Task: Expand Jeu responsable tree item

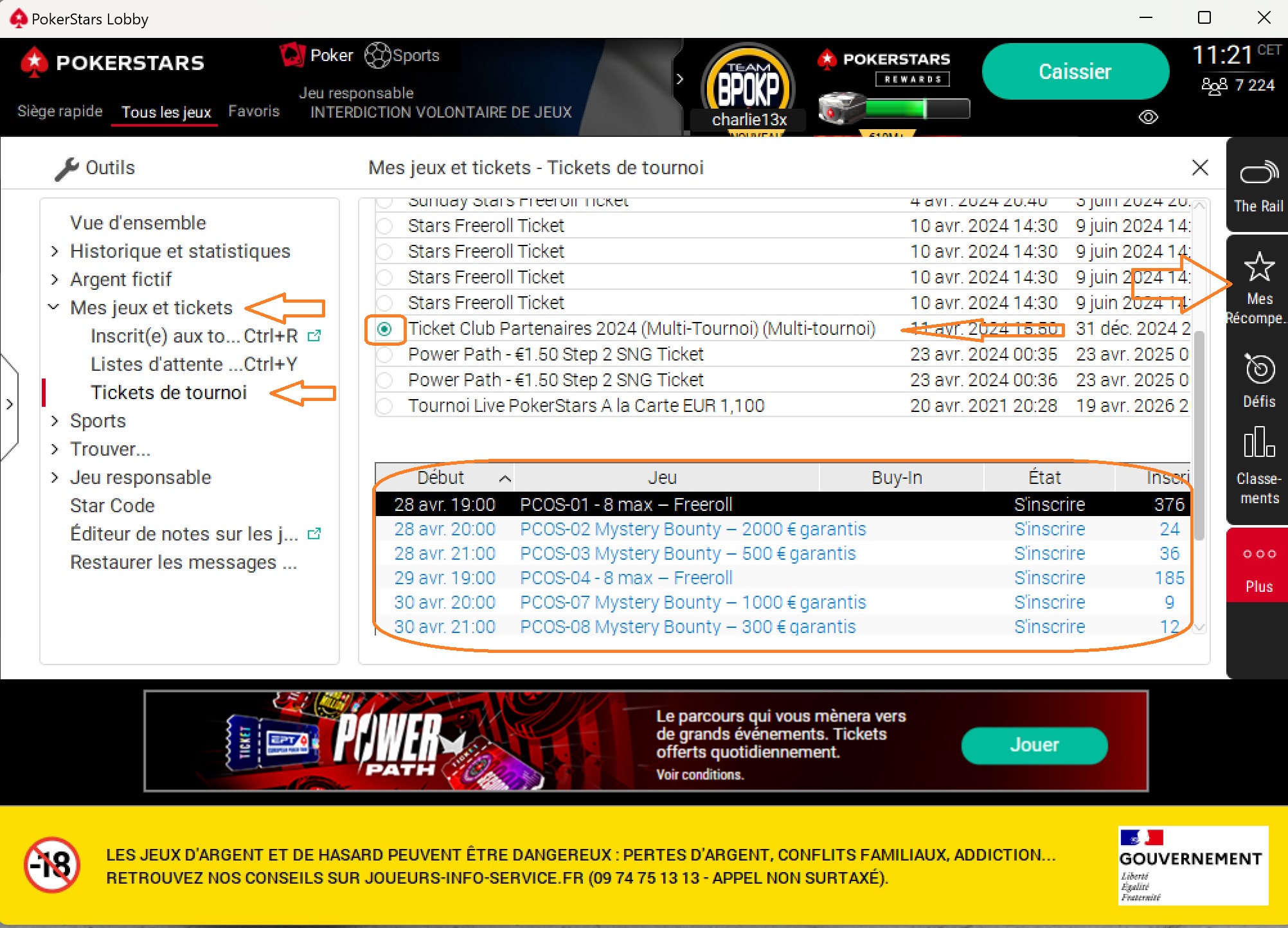Action: pos(55,477)
